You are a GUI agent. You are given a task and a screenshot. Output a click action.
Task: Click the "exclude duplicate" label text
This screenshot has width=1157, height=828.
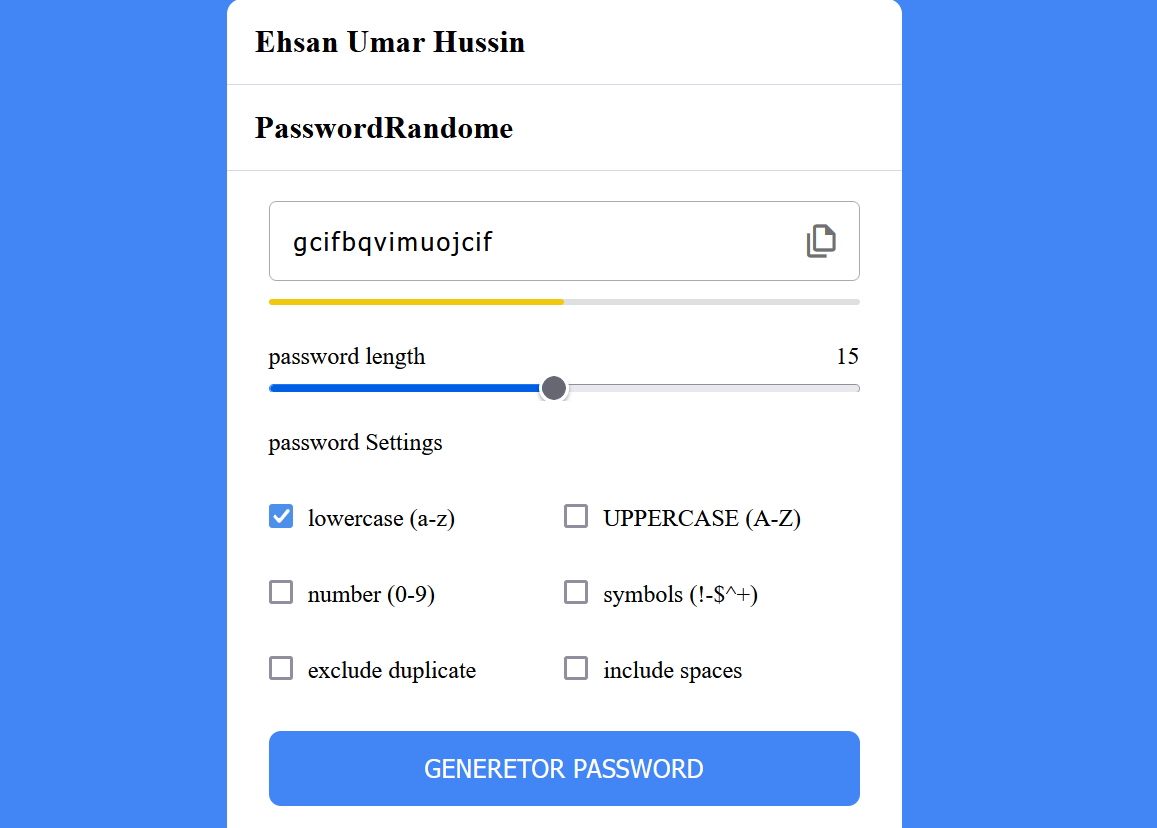(392, 670)
